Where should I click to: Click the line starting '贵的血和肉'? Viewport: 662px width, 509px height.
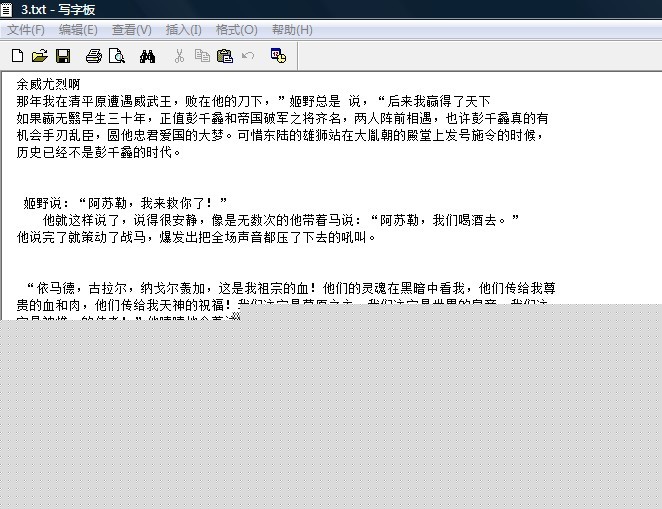pyautogui.click(x=282, y=305)
